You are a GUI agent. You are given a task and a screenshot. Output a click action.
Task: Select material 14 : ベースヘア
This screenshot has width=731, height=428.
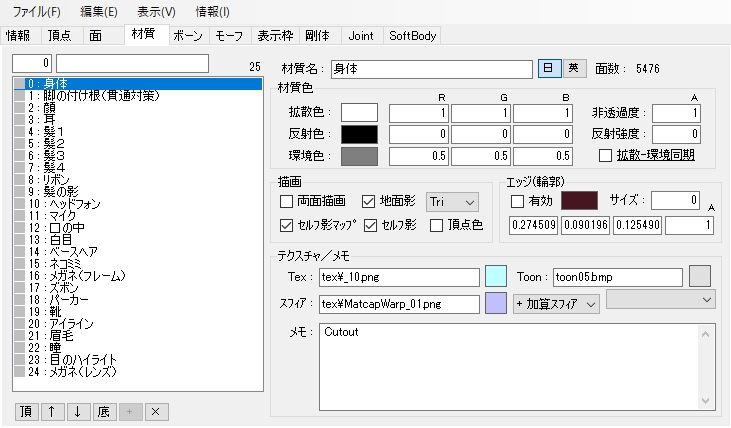pyautogui.click(x=138, y=252)
